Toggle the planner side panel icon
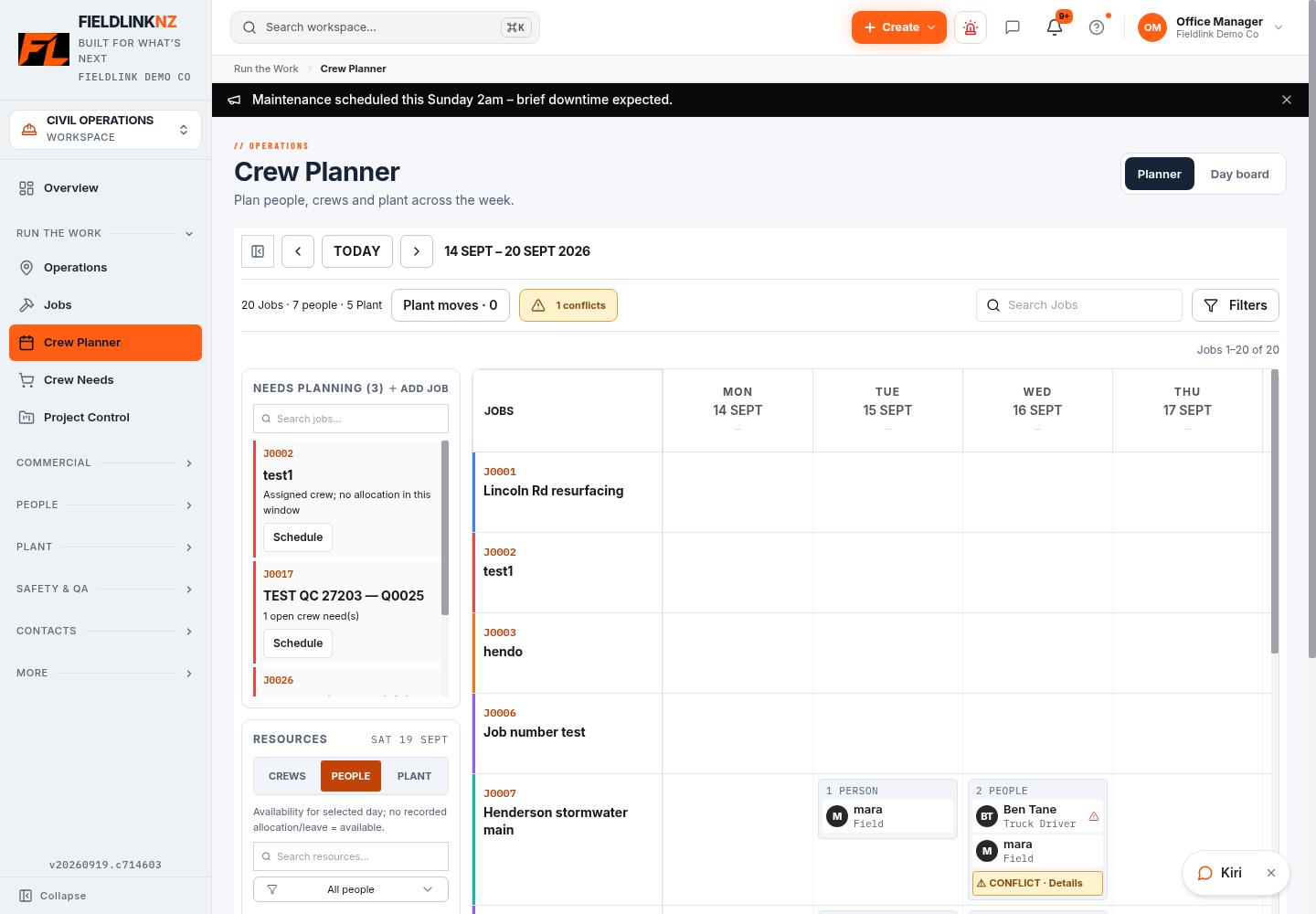This screenshot has width=1316, height=914. coord(258,251)
